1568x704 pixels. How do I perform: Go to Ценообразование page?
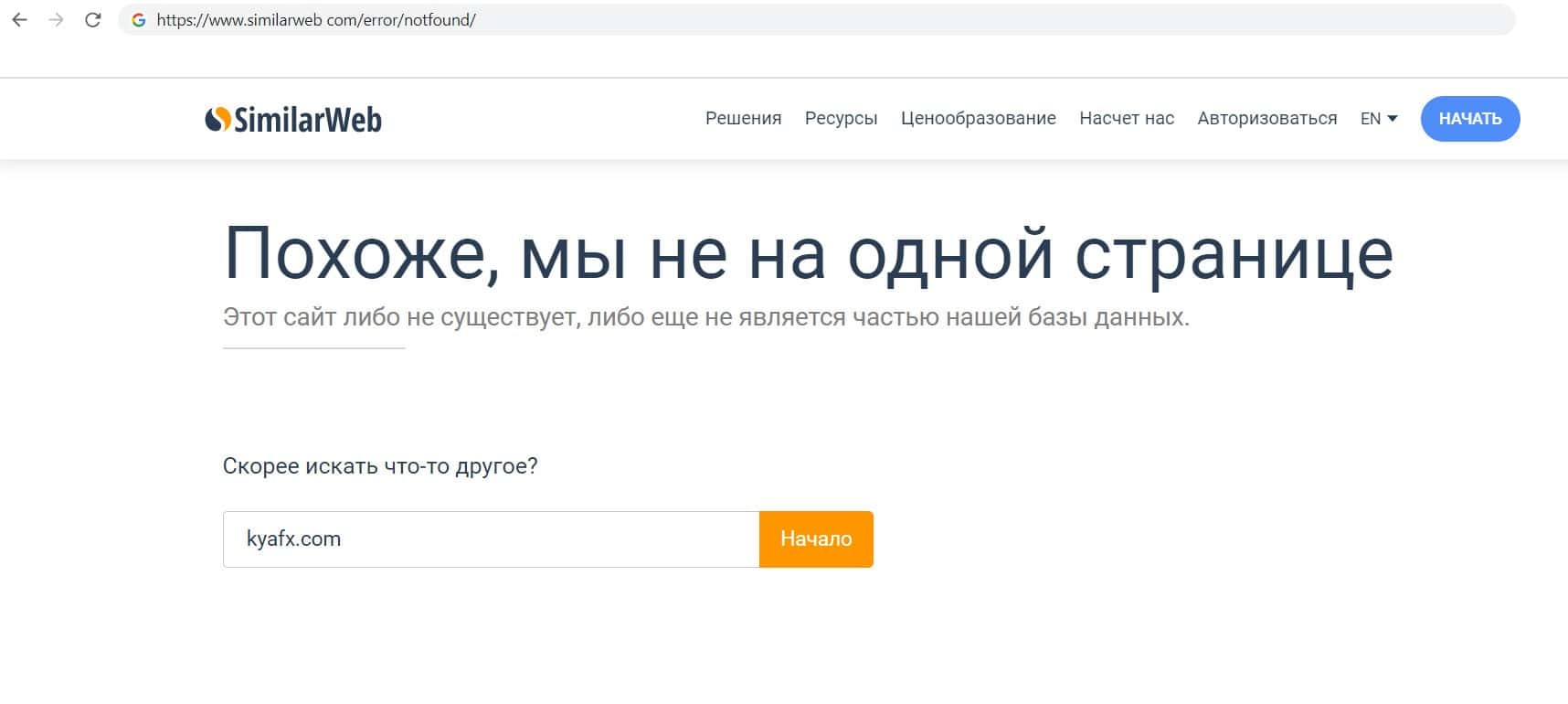point(978,118)
